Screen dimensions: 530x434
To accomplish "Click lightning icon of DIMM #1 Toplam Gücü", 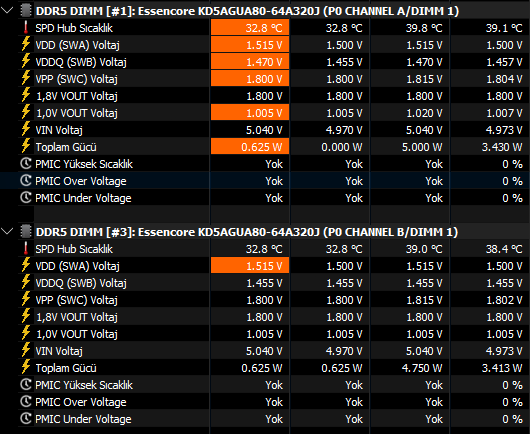I will click(x=26, y=146).
